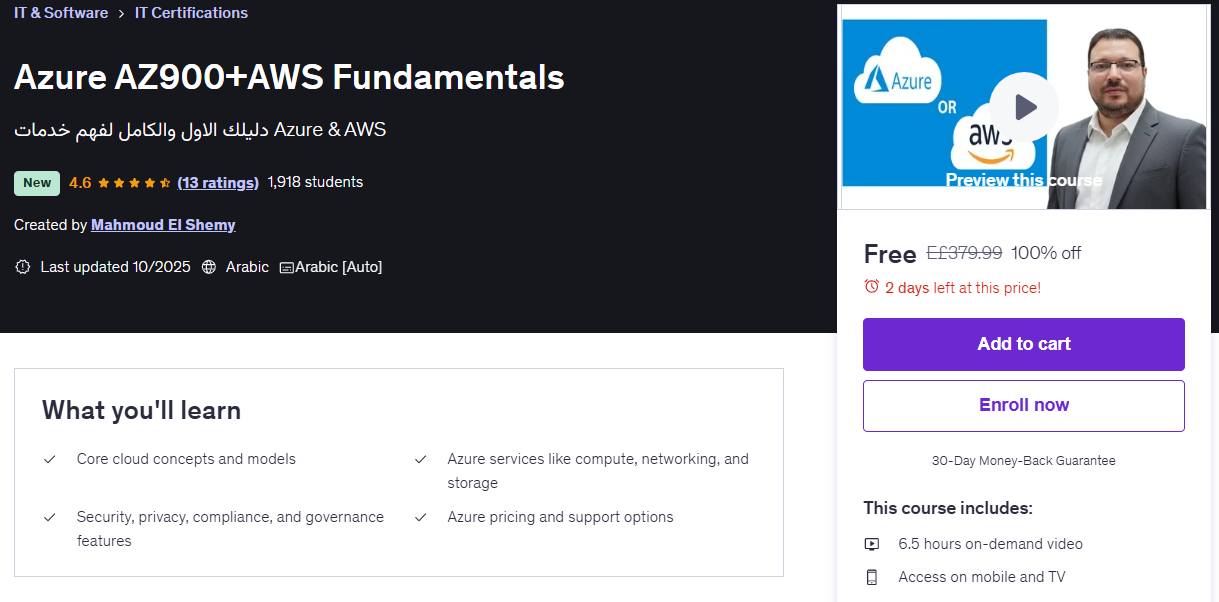Click Access on mobile and TV text
The image size is (1219, 602).
pos(982,577)
